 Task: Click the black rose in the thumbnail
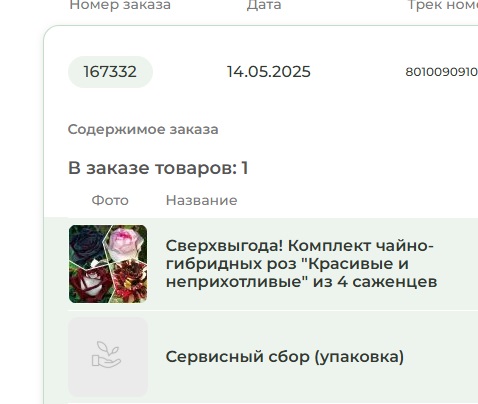click(87, 245)
